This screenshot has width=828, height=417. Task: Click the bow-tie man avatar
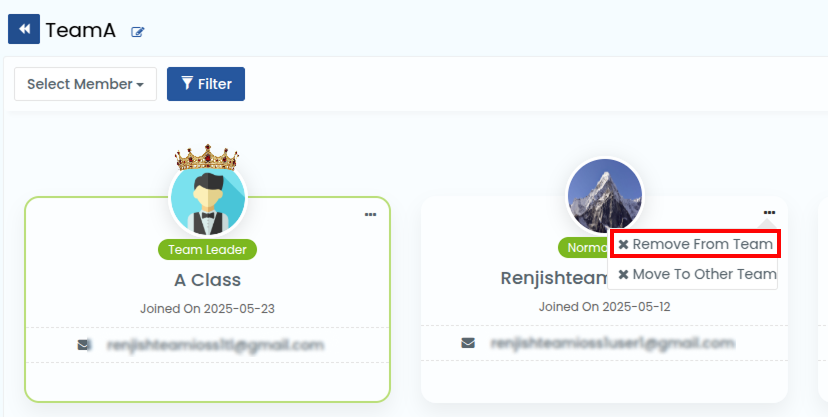[x=208, y=198]
